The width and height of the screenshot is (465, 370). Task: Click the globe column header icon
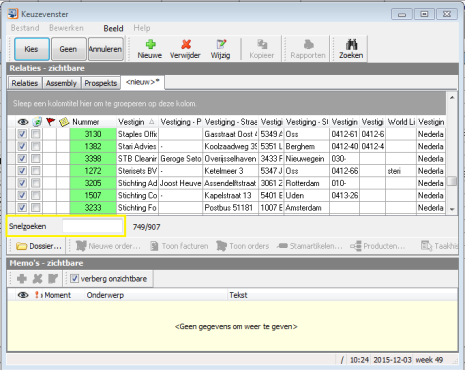37,122
